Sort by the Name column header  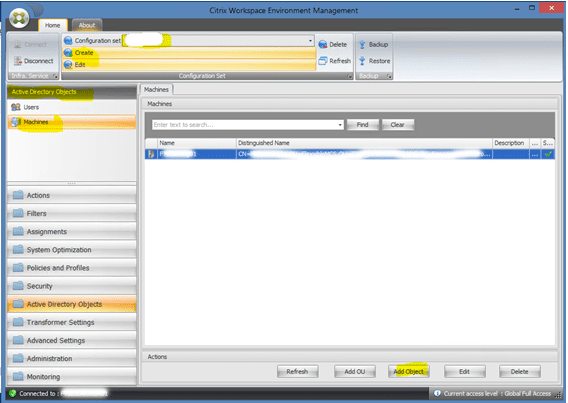(197, 143)
